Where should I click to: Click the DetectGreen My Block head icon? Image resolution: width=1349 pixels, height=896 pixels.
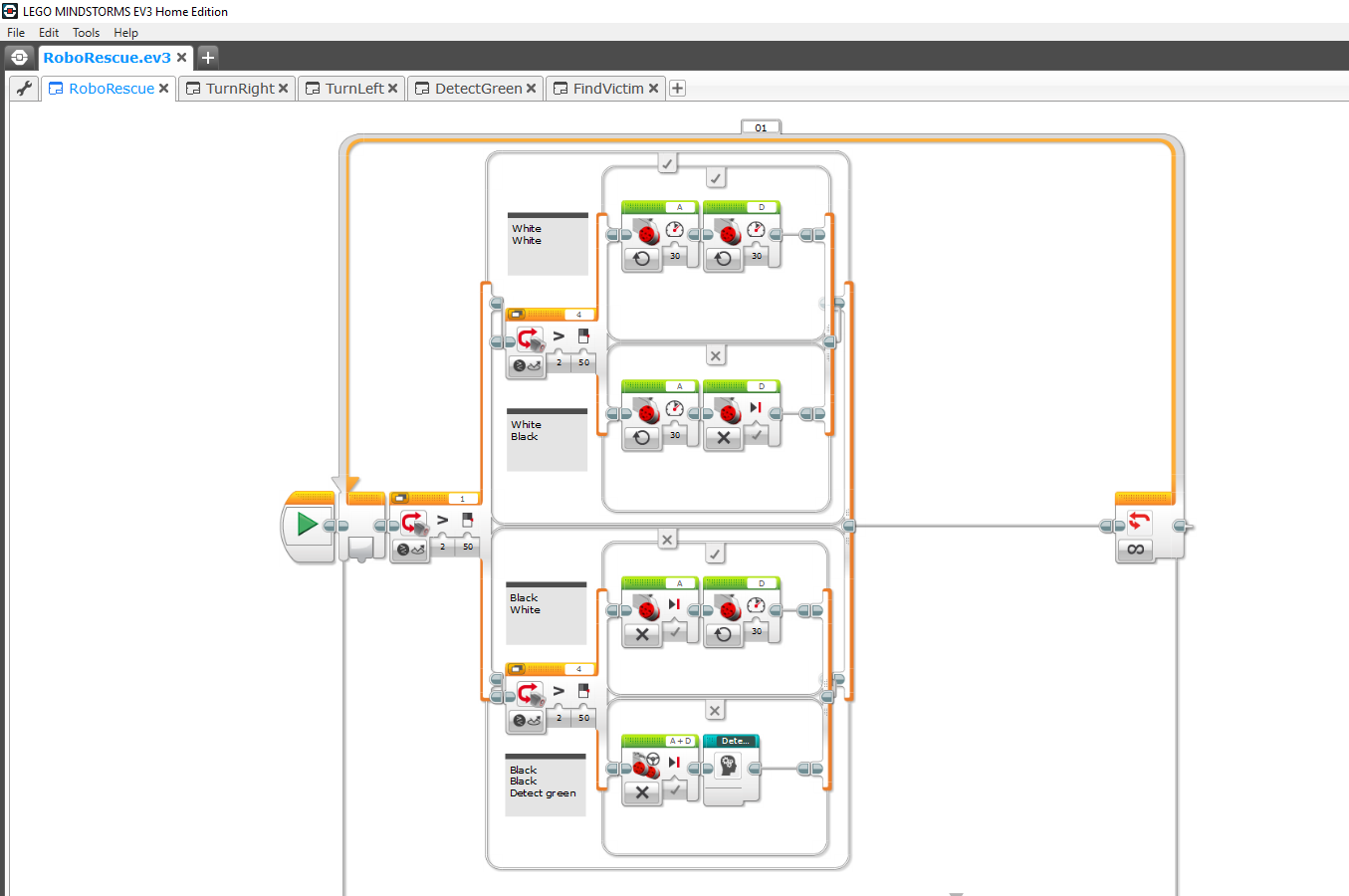click(x=728, y=765)
